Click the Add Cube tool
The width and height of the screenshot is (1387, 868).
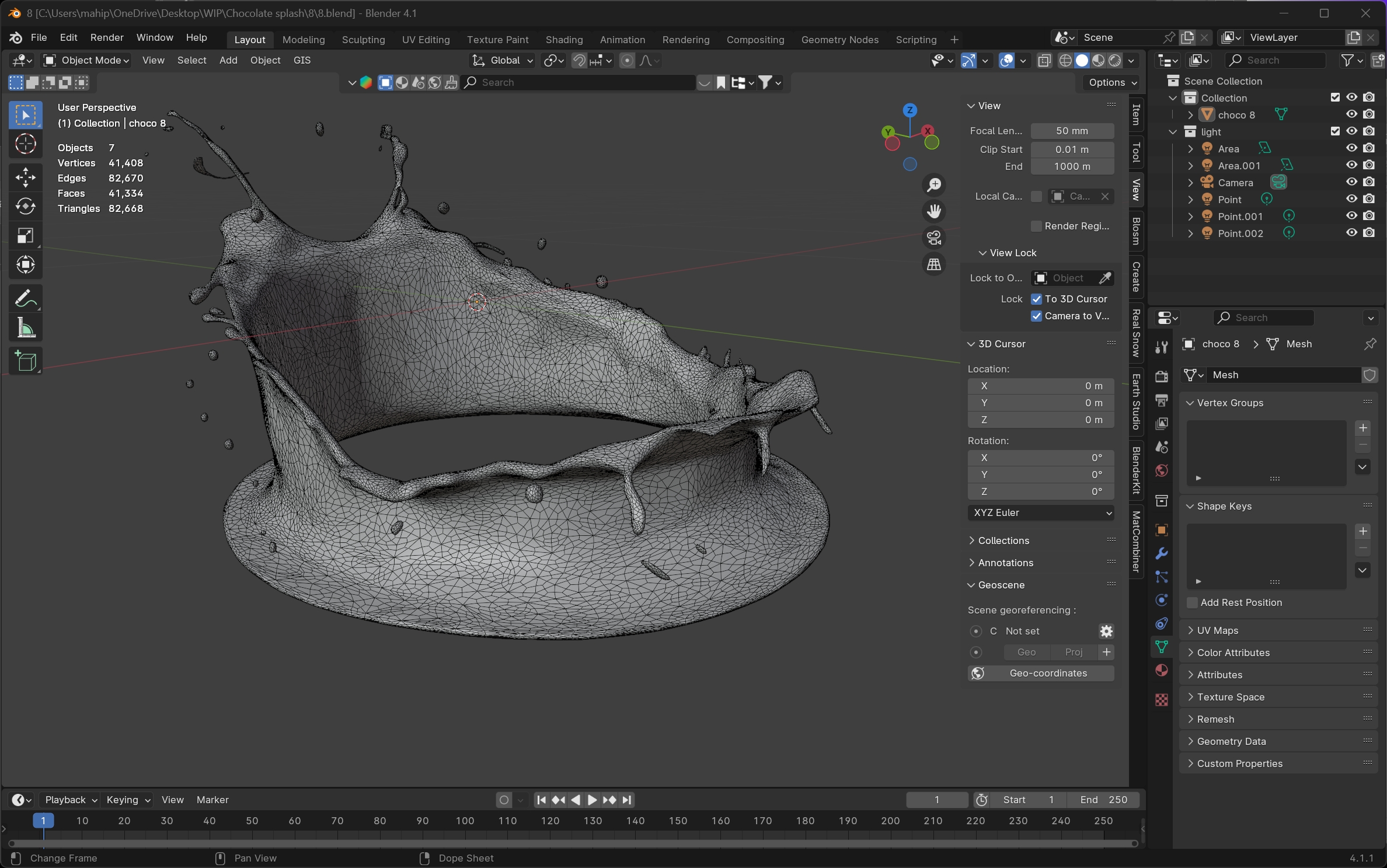[25, 361]
